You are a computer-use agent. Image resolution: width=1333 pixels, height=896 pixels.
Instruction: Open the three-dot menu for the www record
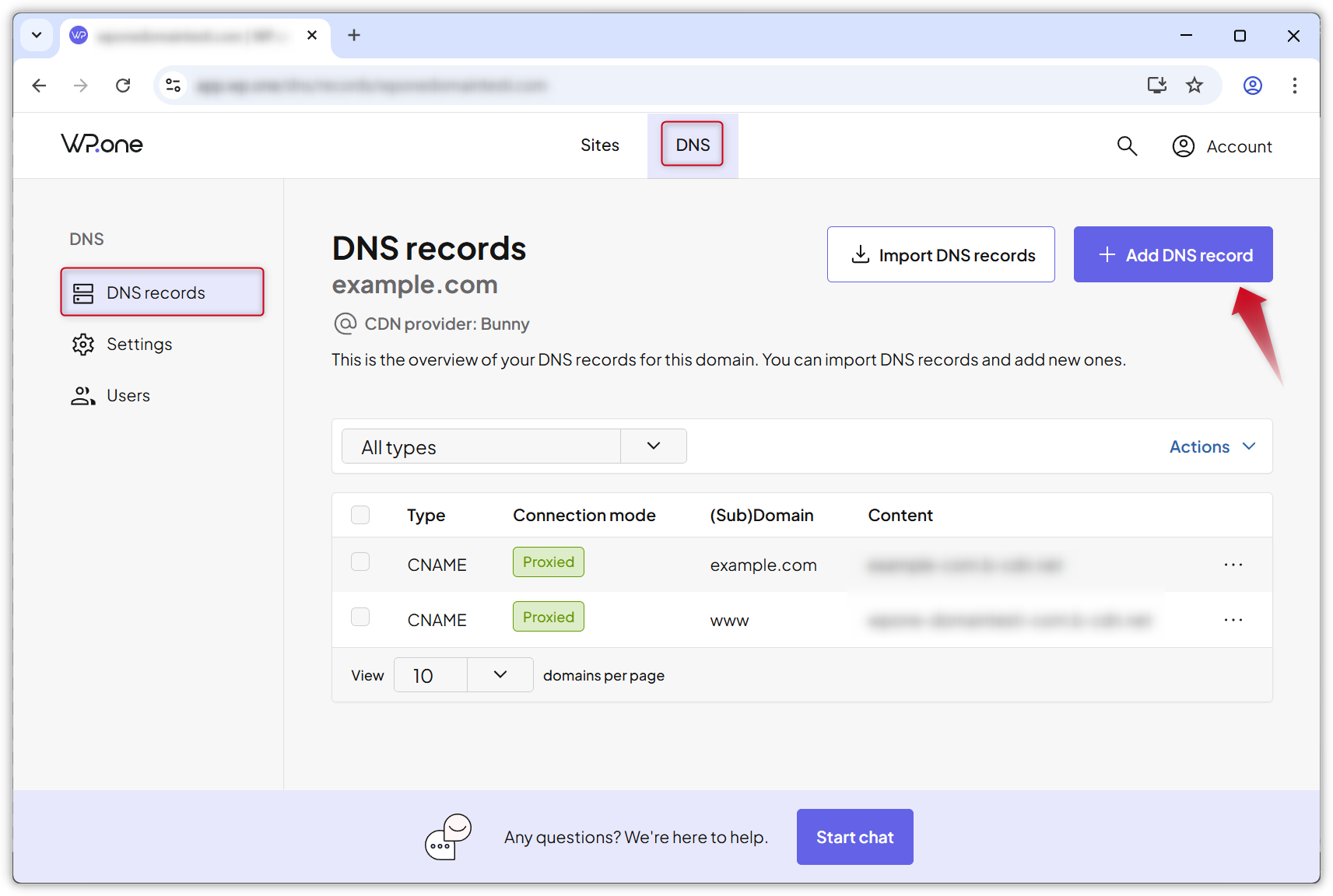(x=1233, y=620)
